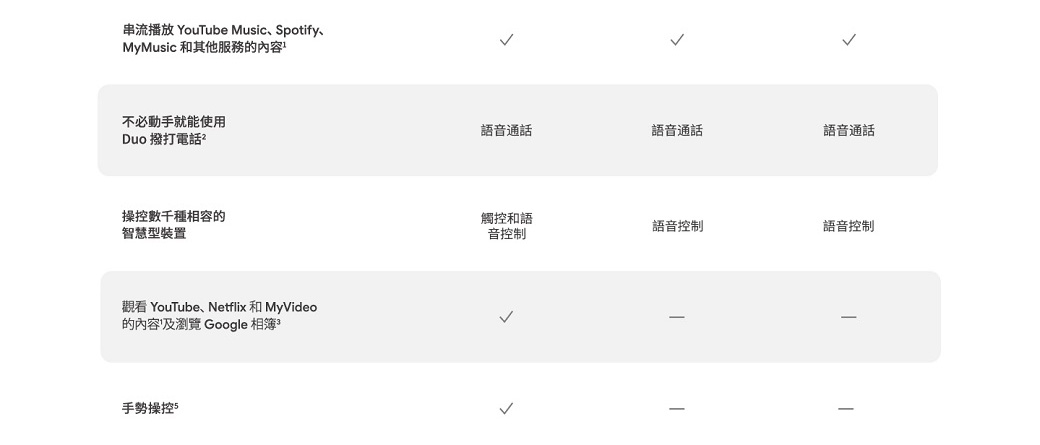This screenshot has height=445, width=1040.
Task: Select the 觸控和語音控制 cell
Action: click(507, 226)
